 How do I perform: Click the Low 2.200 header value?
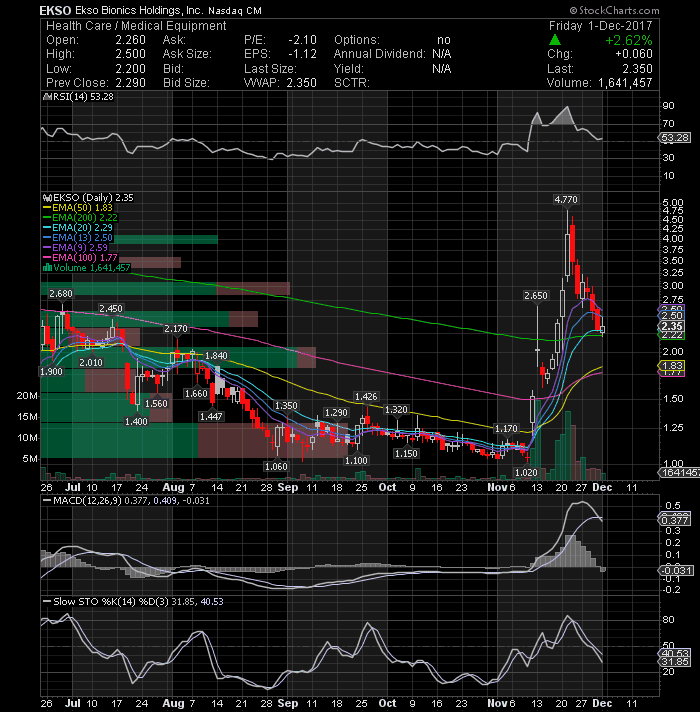click(x=130, y=69)
